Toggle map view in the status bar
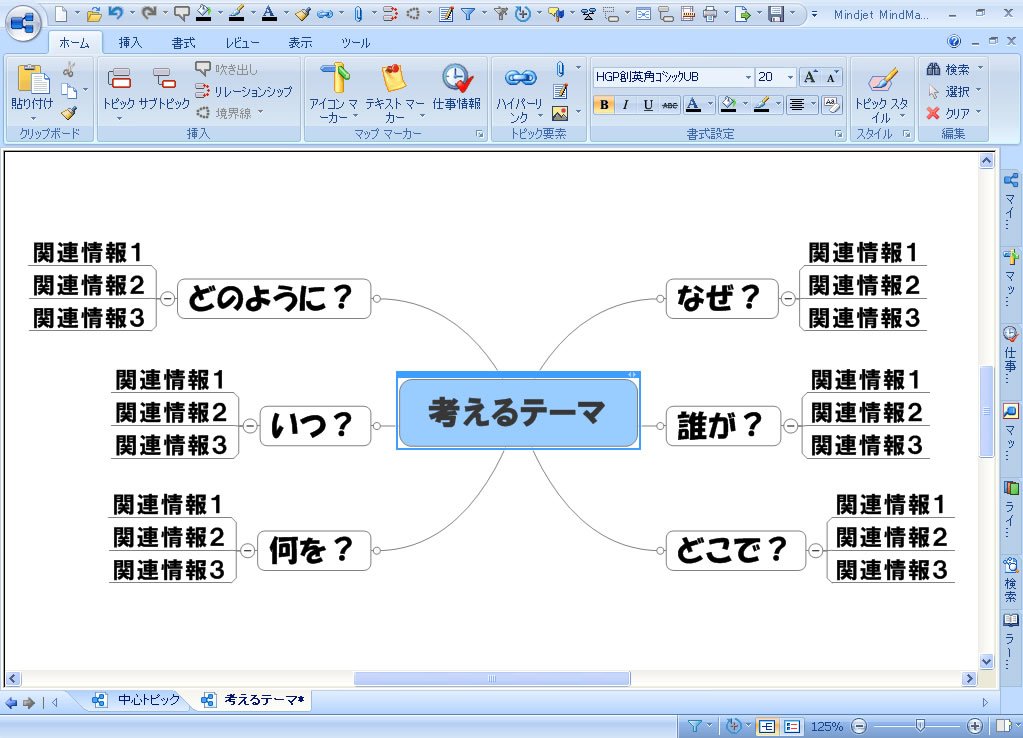This screenshot has width=1023, height=738. 767,726
